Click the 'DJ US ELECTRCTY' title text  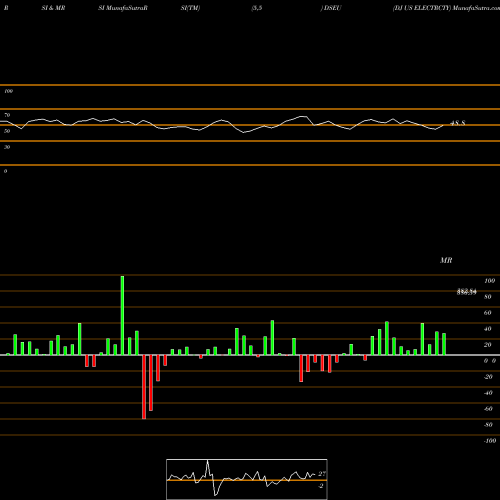click(x=422, y=8)
